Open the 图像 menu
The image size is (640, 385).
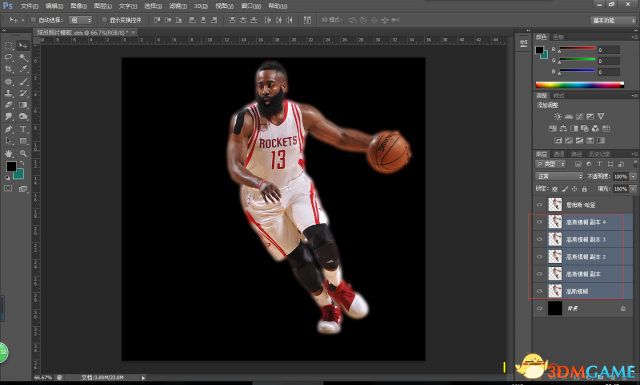coord(78,6)
